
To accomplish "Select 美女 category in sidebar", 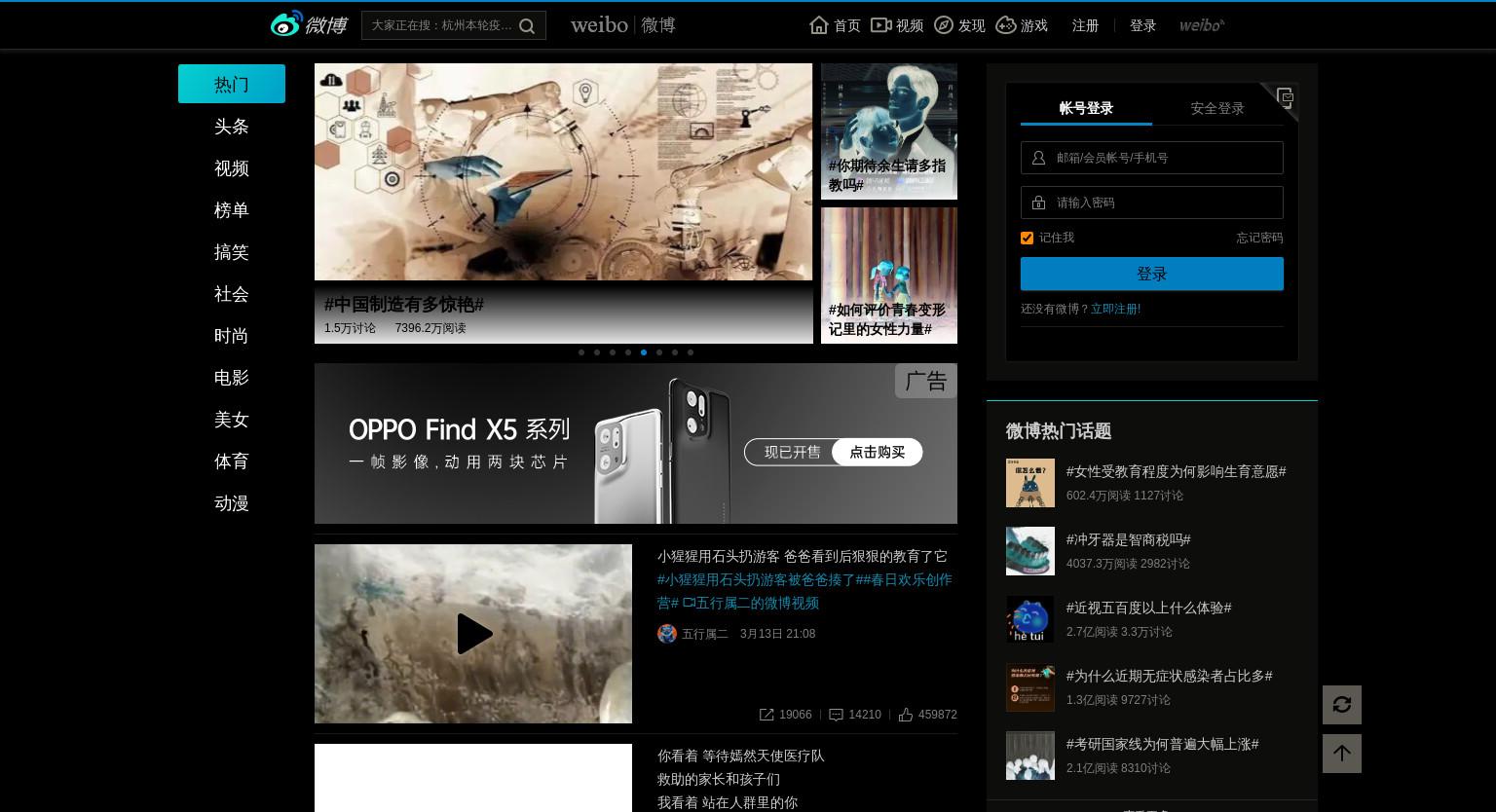I will point(232,420).
